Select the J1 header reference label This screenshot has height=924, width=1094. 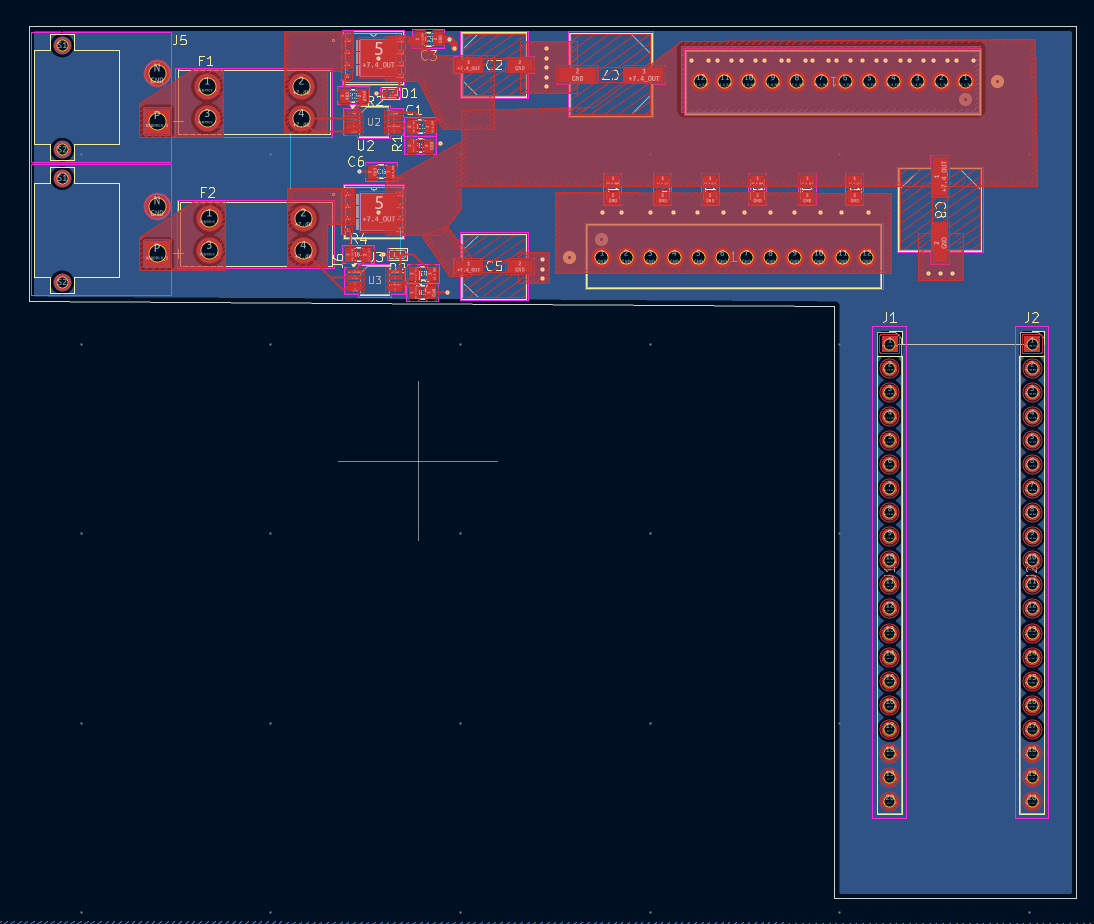[x=889, y=317]
